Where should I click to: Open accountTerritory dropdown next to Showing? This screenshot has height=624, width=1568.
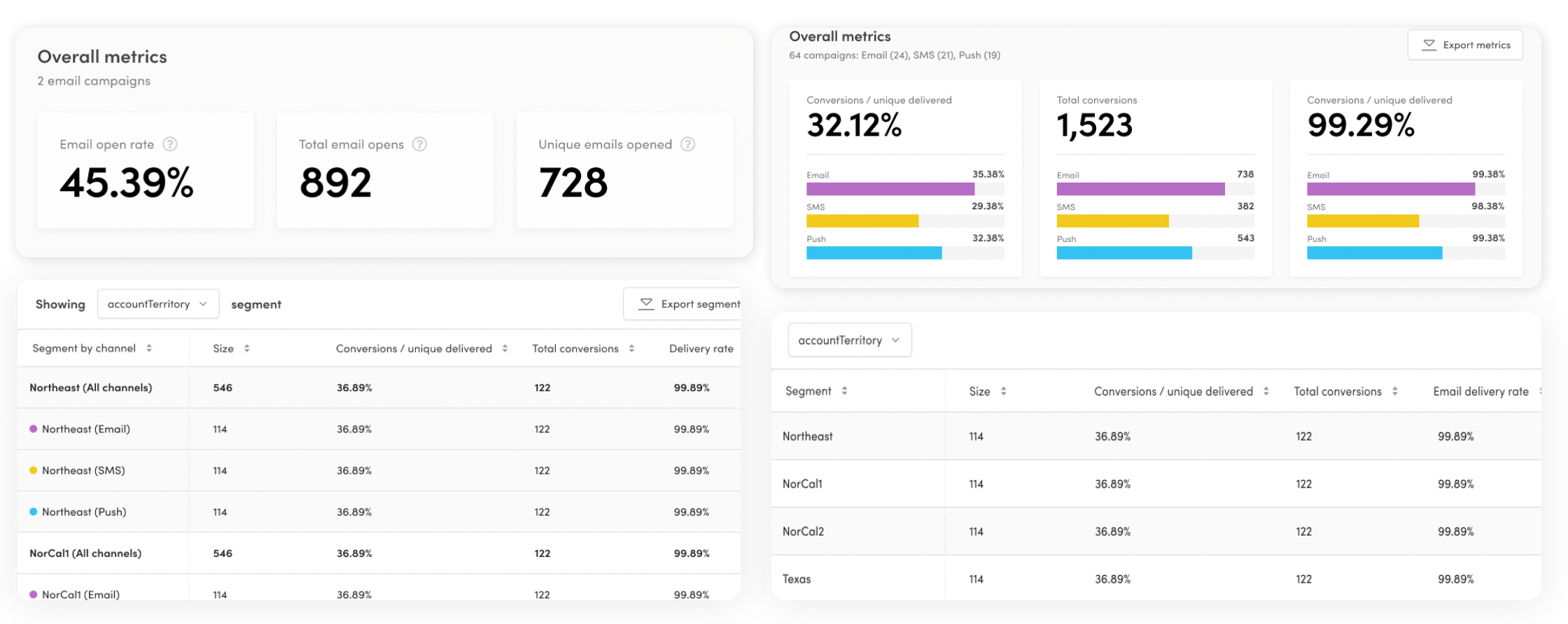click(158, 304)
